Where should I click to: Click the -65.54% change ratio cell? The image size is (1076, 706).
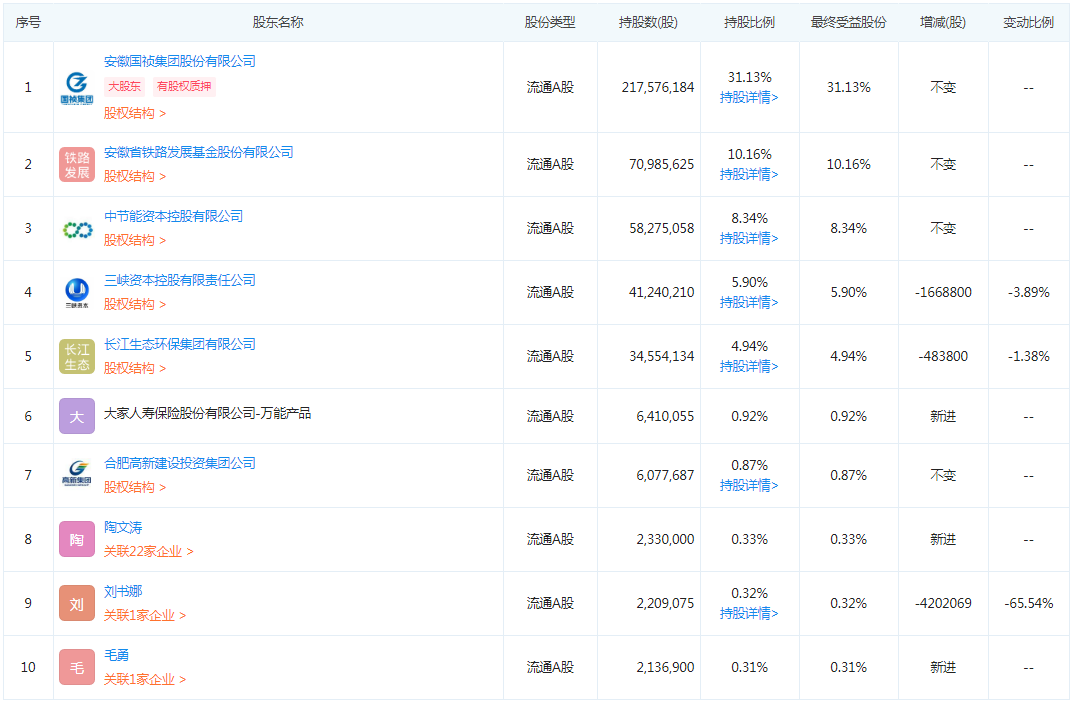1028,603
